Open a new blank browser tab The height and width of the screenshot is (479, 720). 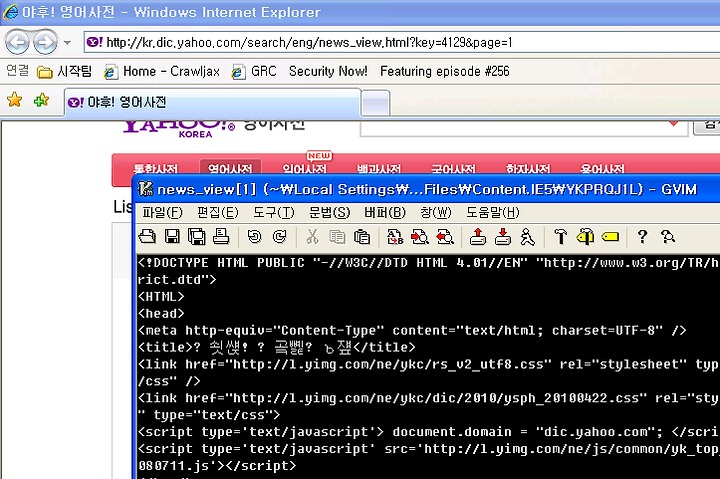pos(375,103)
